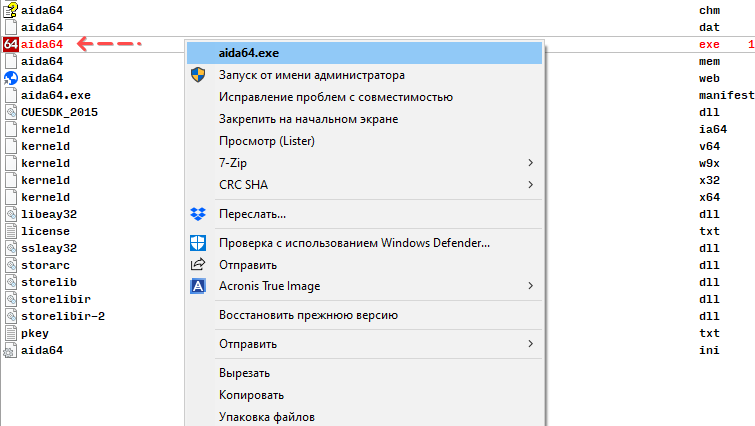
Task: Click the pkey text file icon
Action: (x=11, y=333)
